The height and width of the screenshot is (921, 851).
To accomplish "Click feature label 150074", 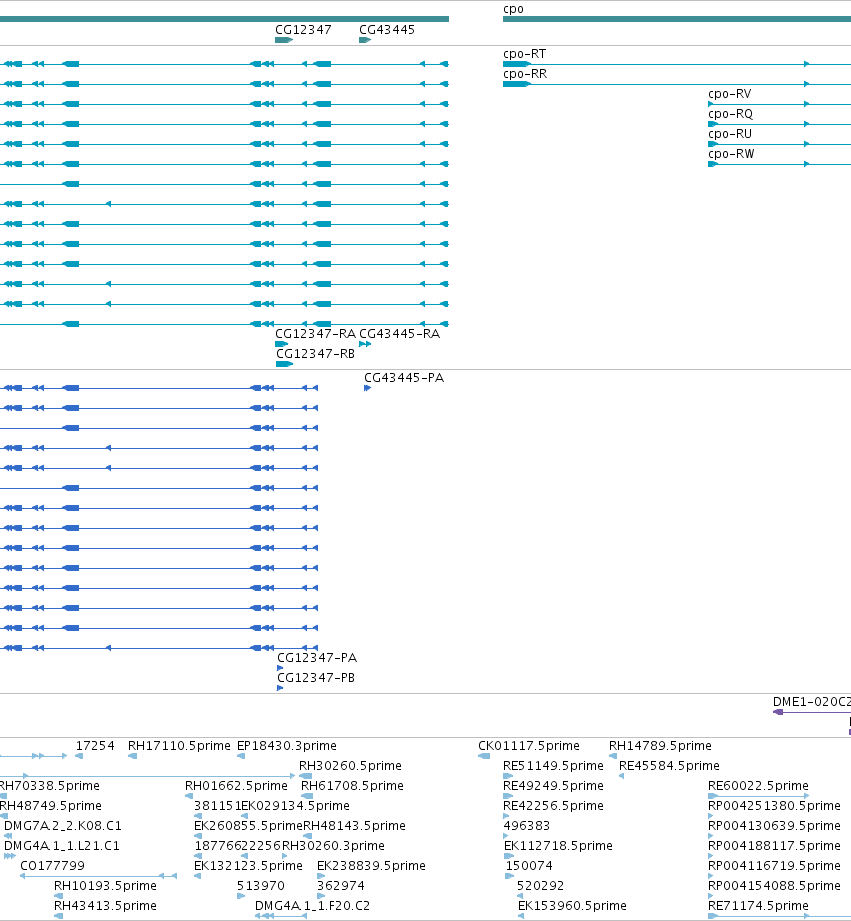I will click(529, 866).
